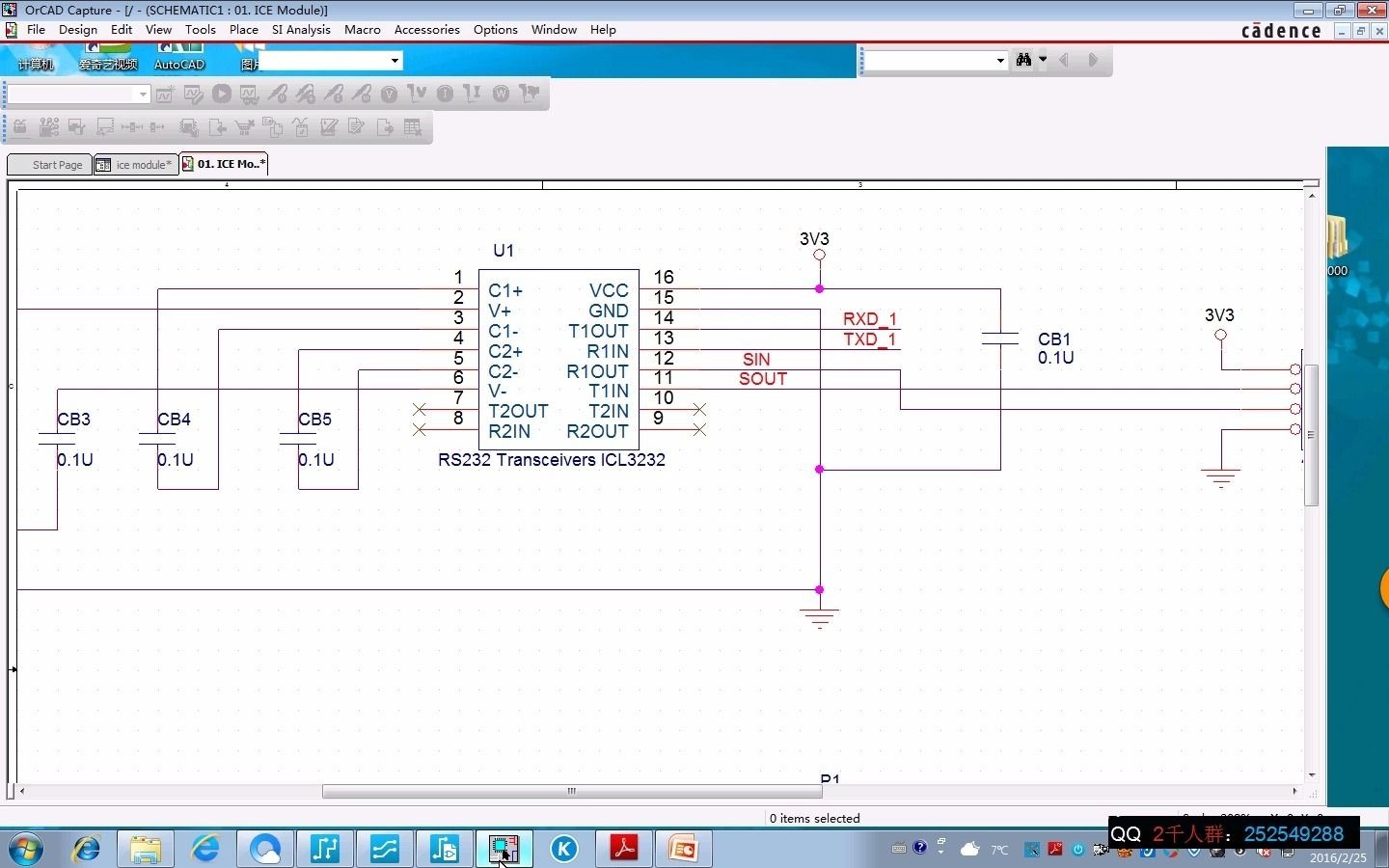Switch to the Start Page tab

point(50,165)
